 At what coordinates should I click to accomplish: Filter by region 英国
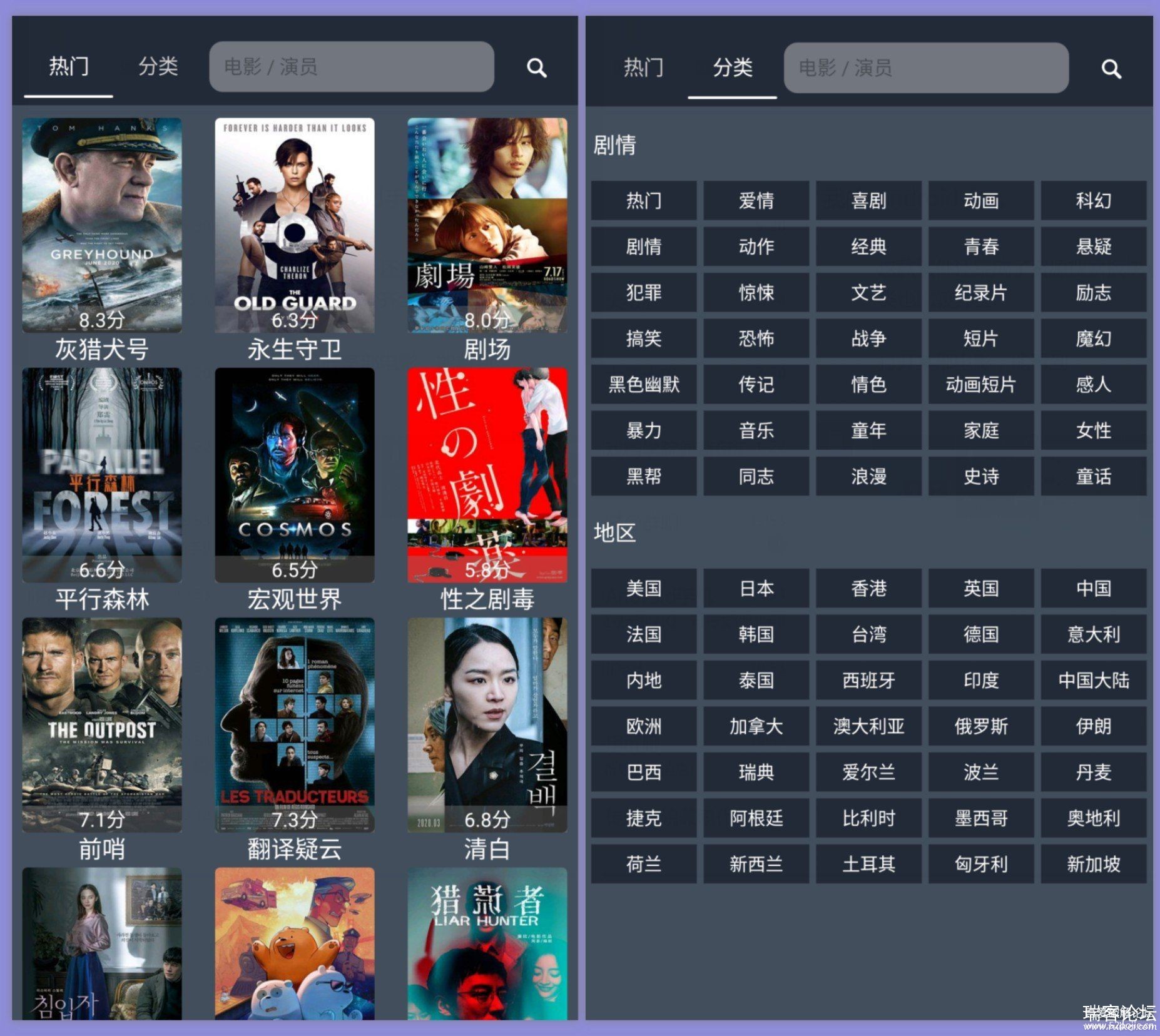pyautogui.click(x=981, y=588)
